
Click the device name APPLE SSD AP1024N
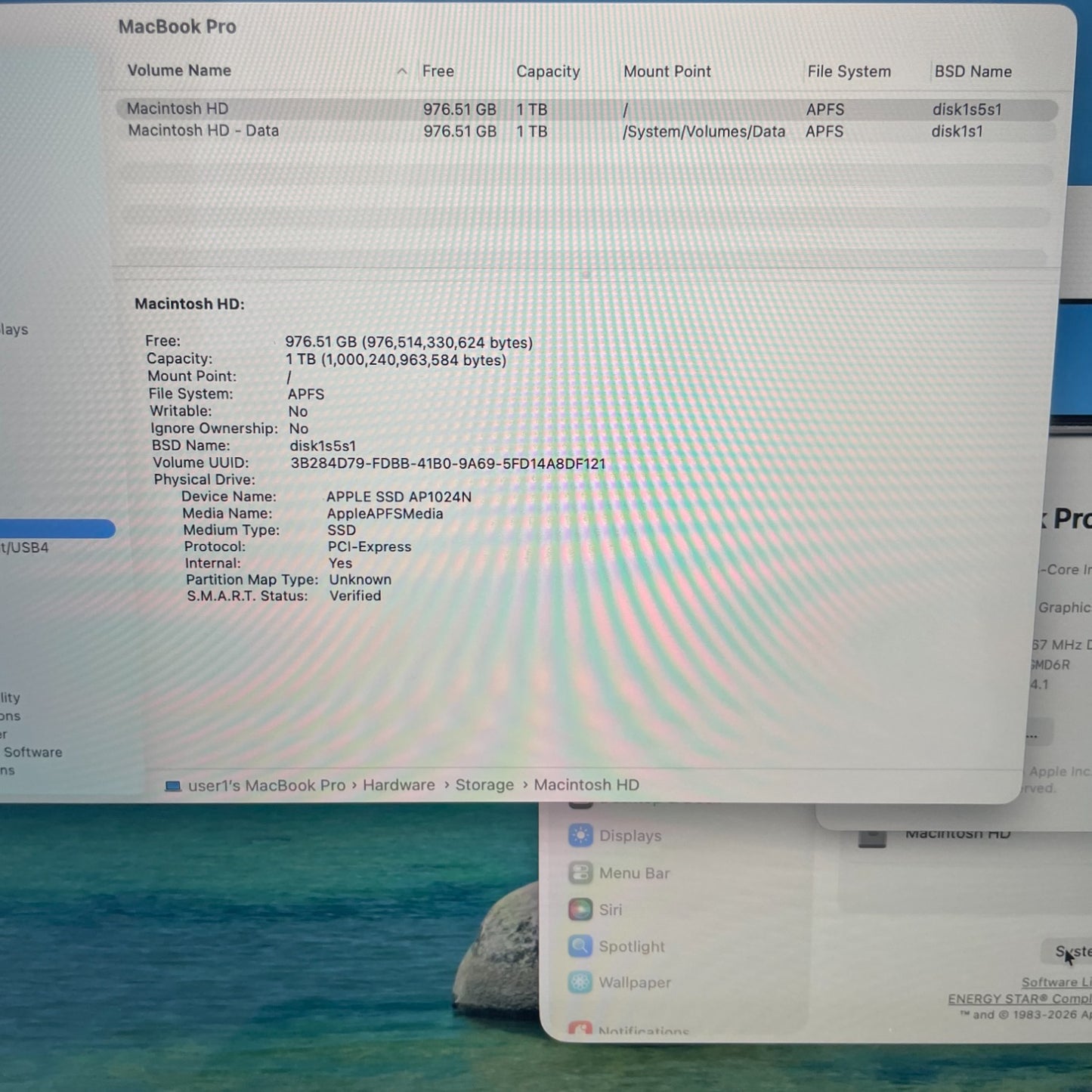click(399, 497)
